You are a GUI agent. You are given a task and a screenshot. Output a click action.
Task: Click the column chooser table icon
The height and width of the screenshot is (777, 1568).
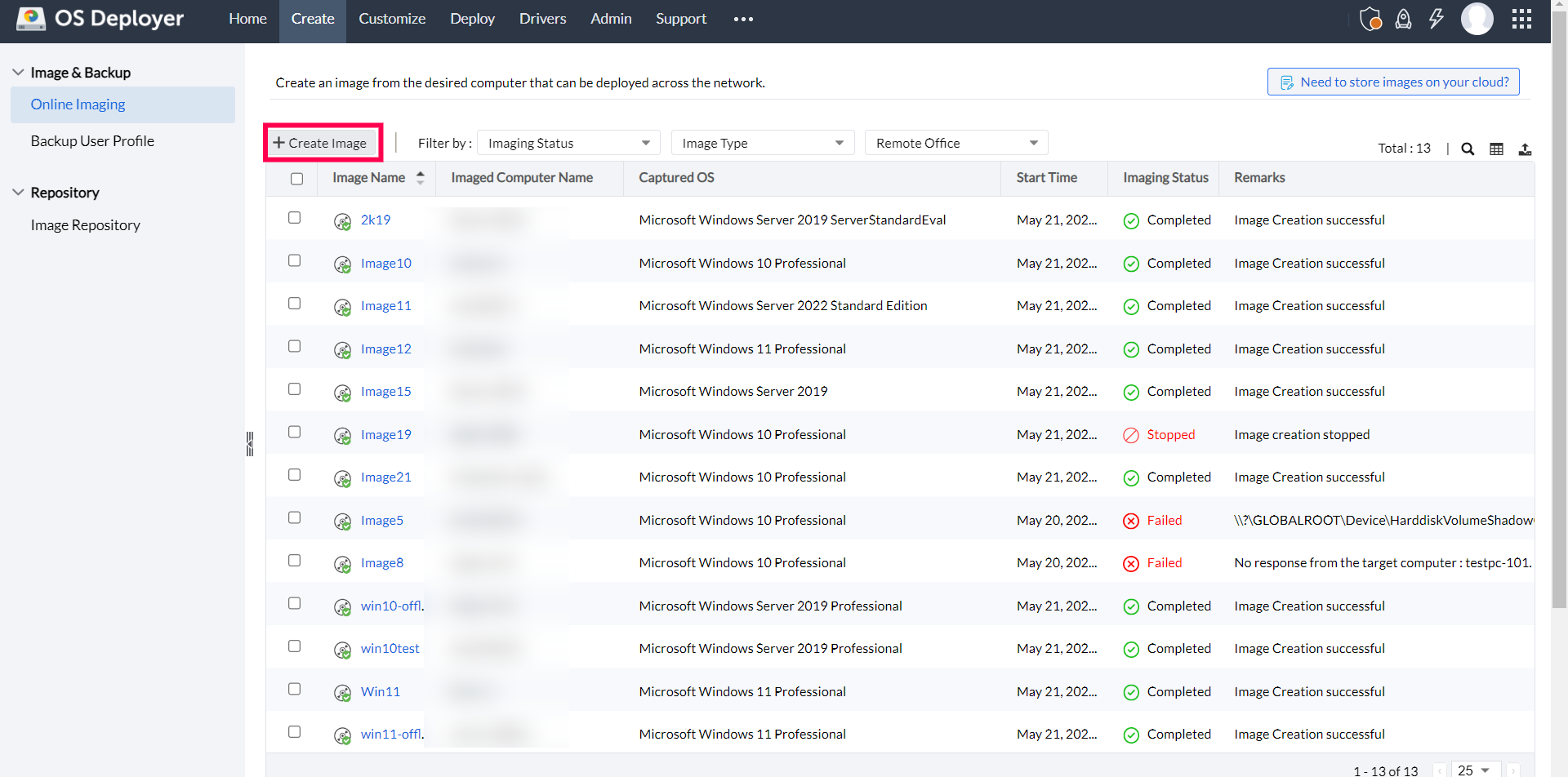[1497, 149]
